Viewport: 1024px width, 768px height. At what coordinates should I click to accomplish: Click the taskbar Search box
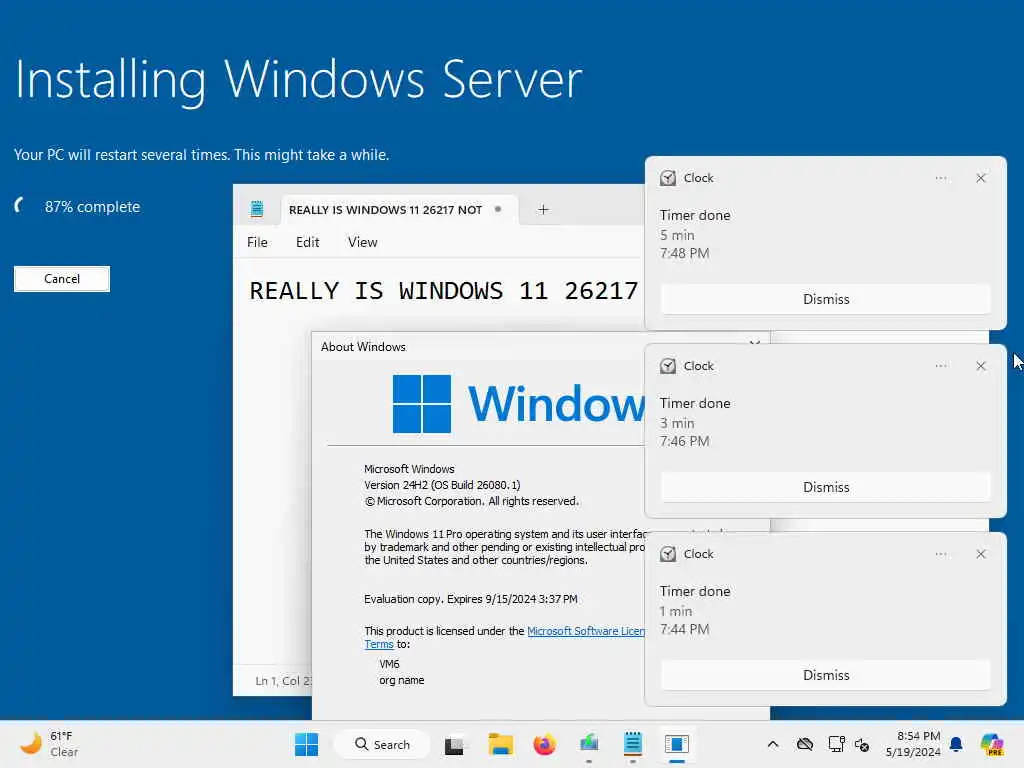pos(383,744)
